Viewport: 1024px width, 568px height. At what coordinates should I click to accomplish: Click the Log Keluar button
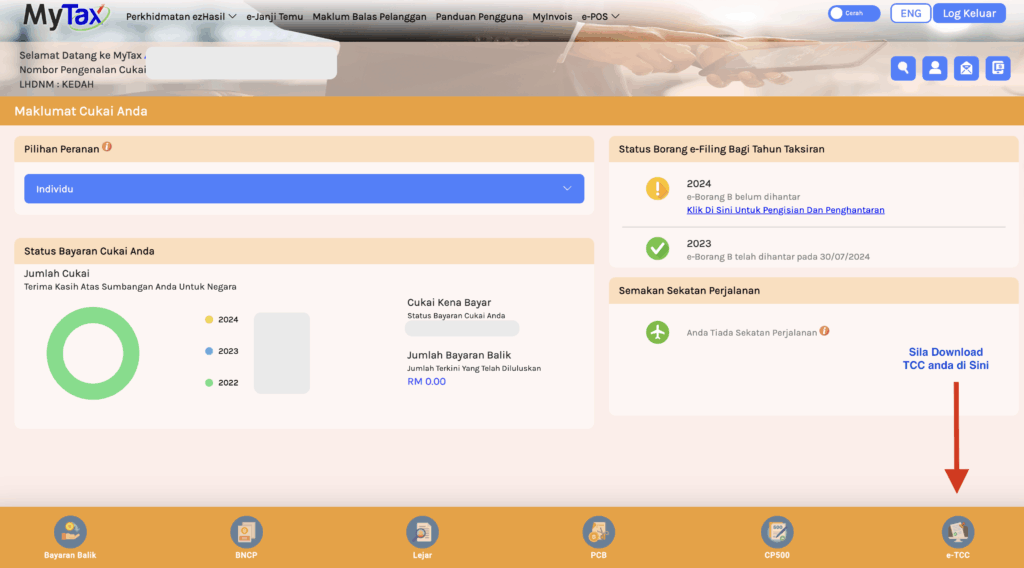tap(969, 14)
